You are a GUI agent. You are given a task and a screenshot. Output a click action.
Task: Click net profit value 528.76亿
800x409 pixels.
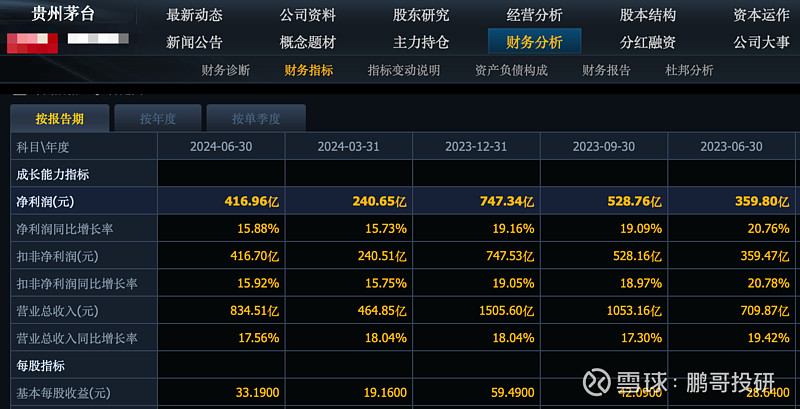(634, 202)
